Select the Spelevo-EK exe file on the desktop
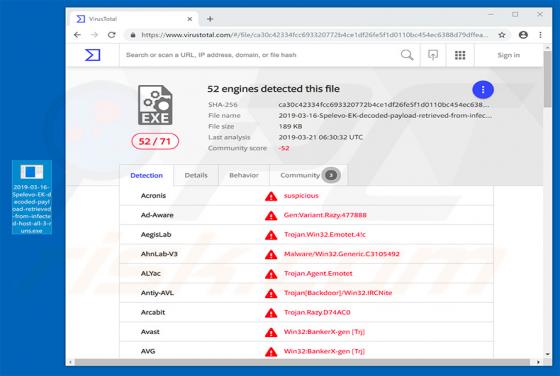Viewport: 560px width, 376px height. click(x=32, y=197)
